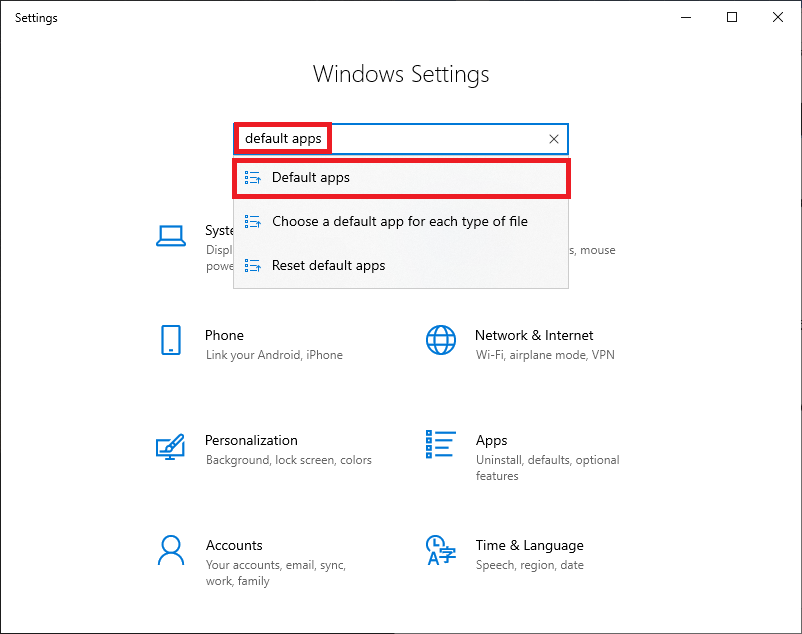This screenshot has height=634, width=802.
Task: Open the Personalization category title
Action: click(251, 440)
